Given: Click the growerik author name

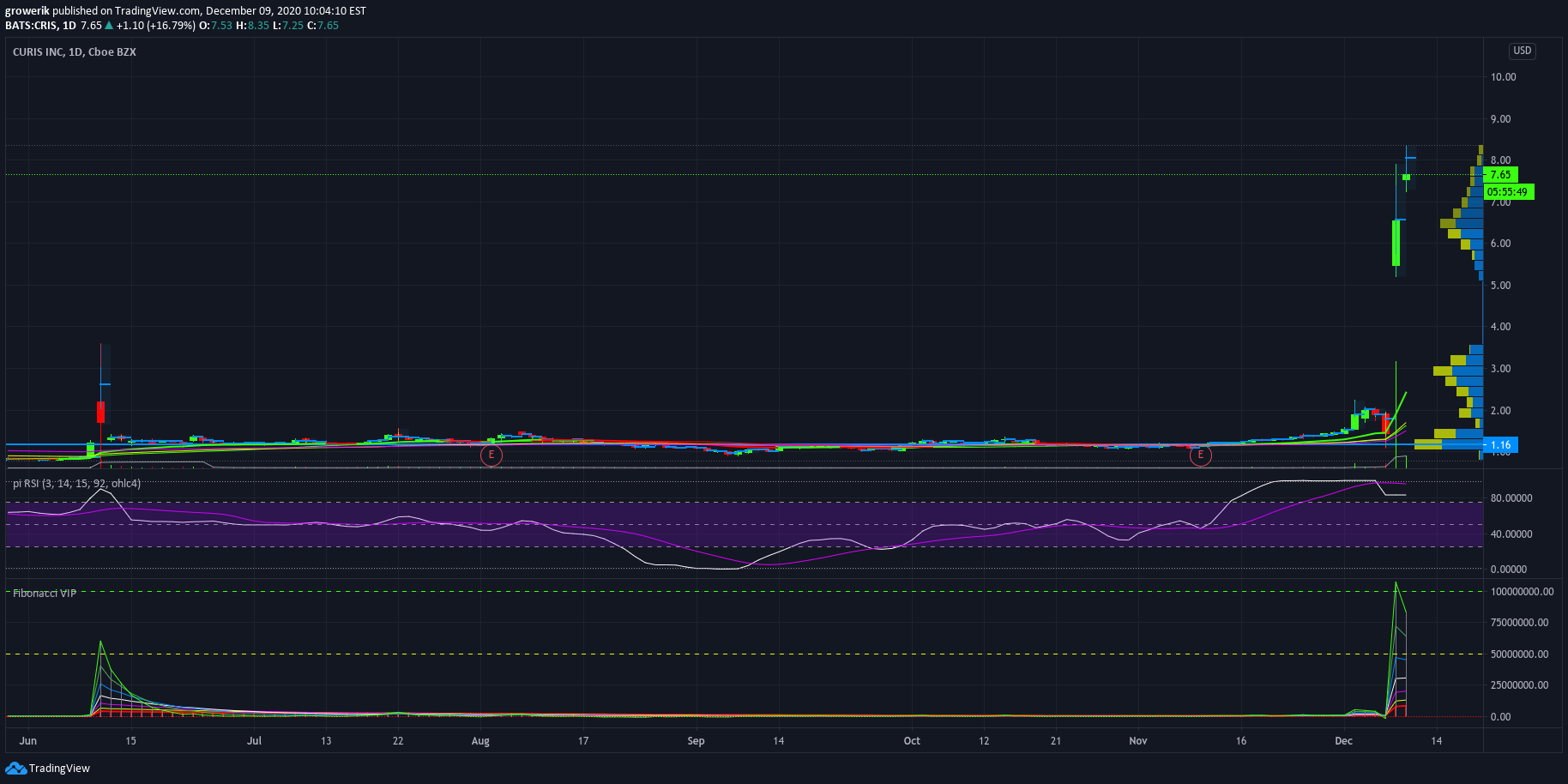Looking at the screenshot, I should (x=27, y=11).
